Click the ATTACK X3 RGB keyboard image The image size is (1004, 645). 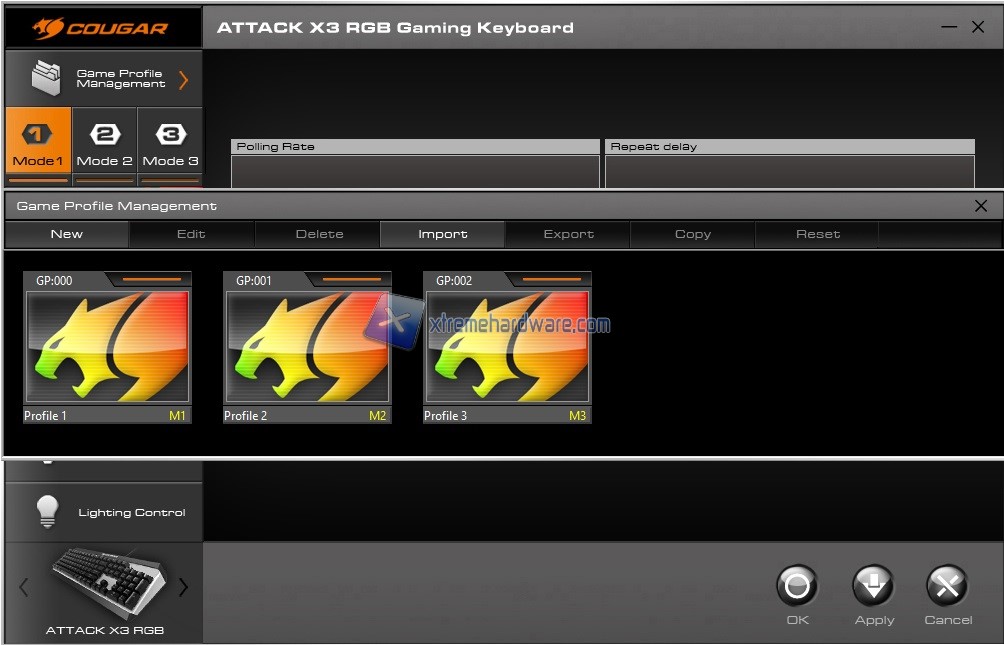105,582
